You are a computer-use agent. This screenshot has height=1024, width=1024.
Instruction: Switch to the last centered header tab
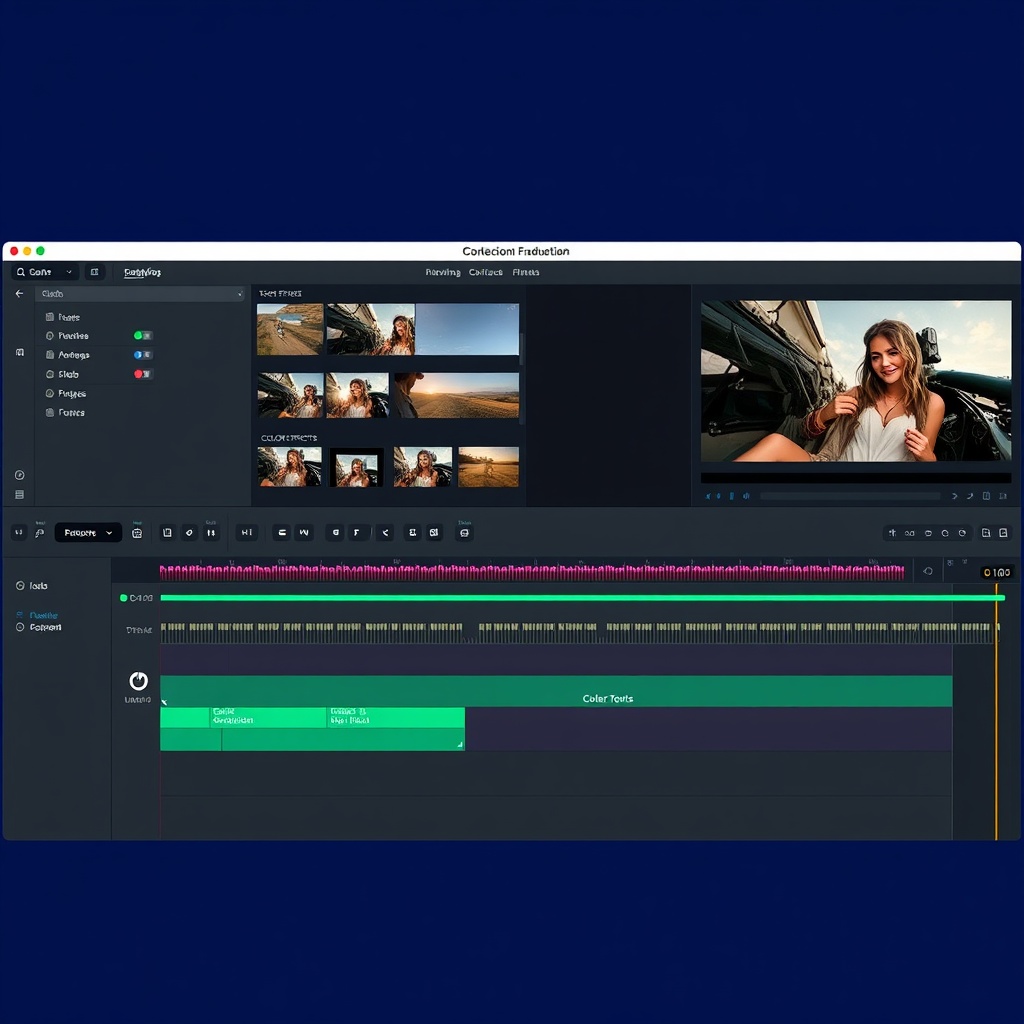click(526, 272)
